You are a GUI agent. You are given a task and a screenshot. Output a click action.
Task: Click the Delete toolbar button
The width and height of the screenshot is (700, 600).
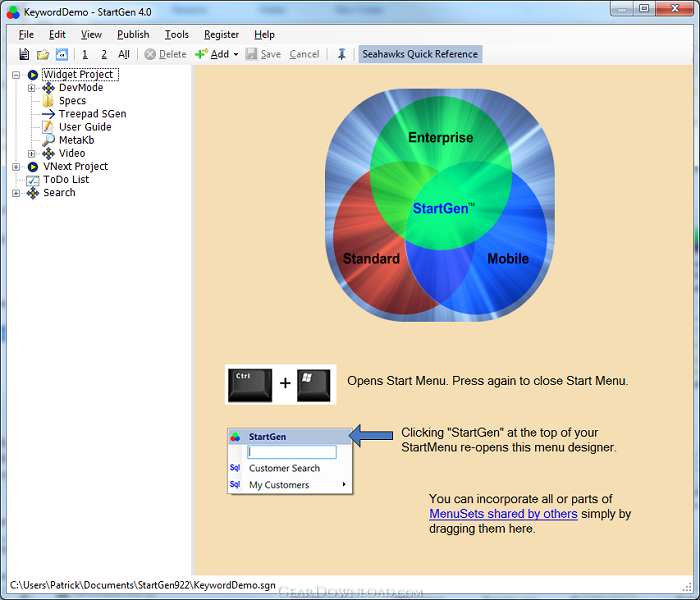coord(166,54)
